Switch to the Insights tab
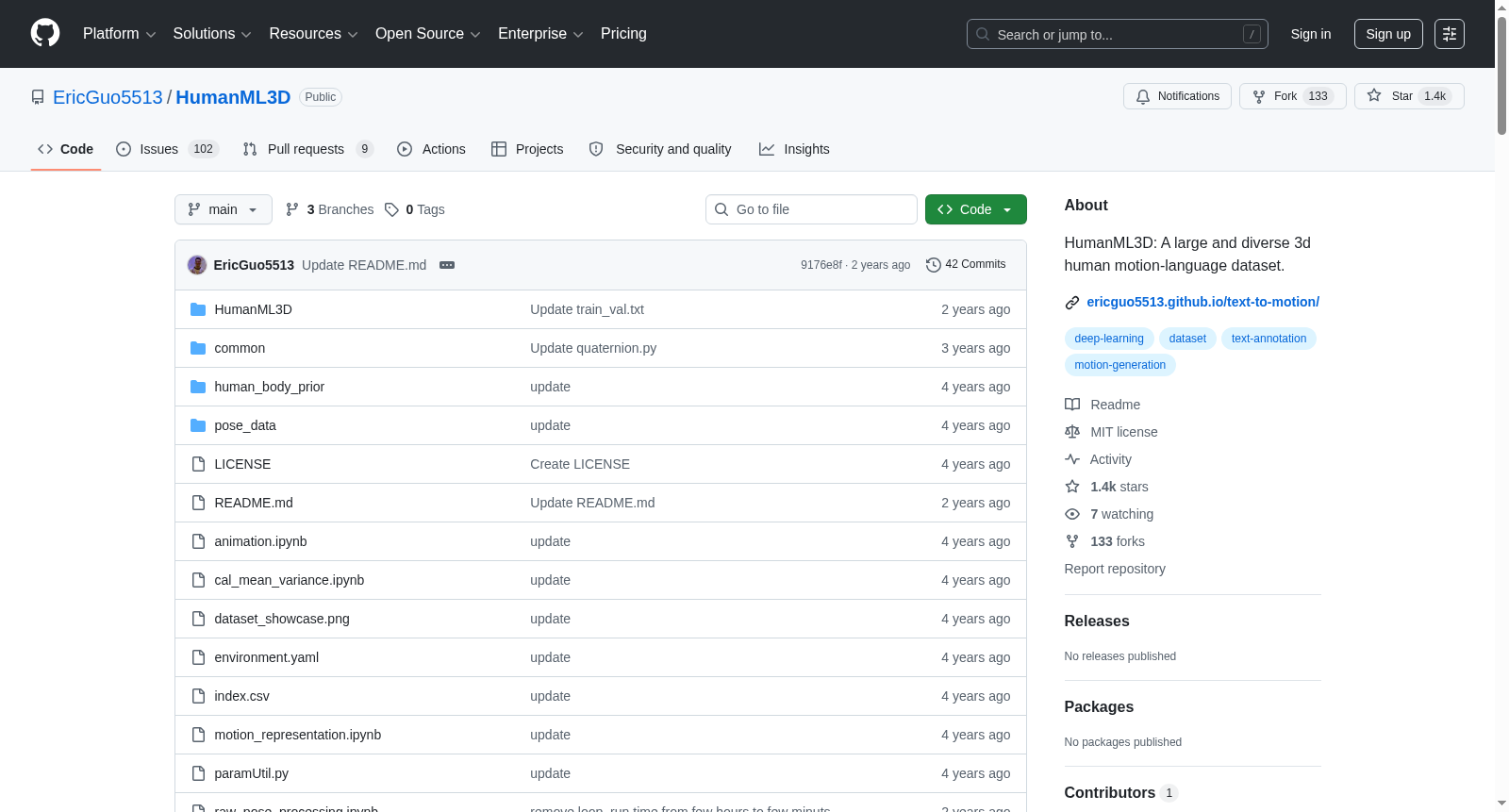 (794, 149)
